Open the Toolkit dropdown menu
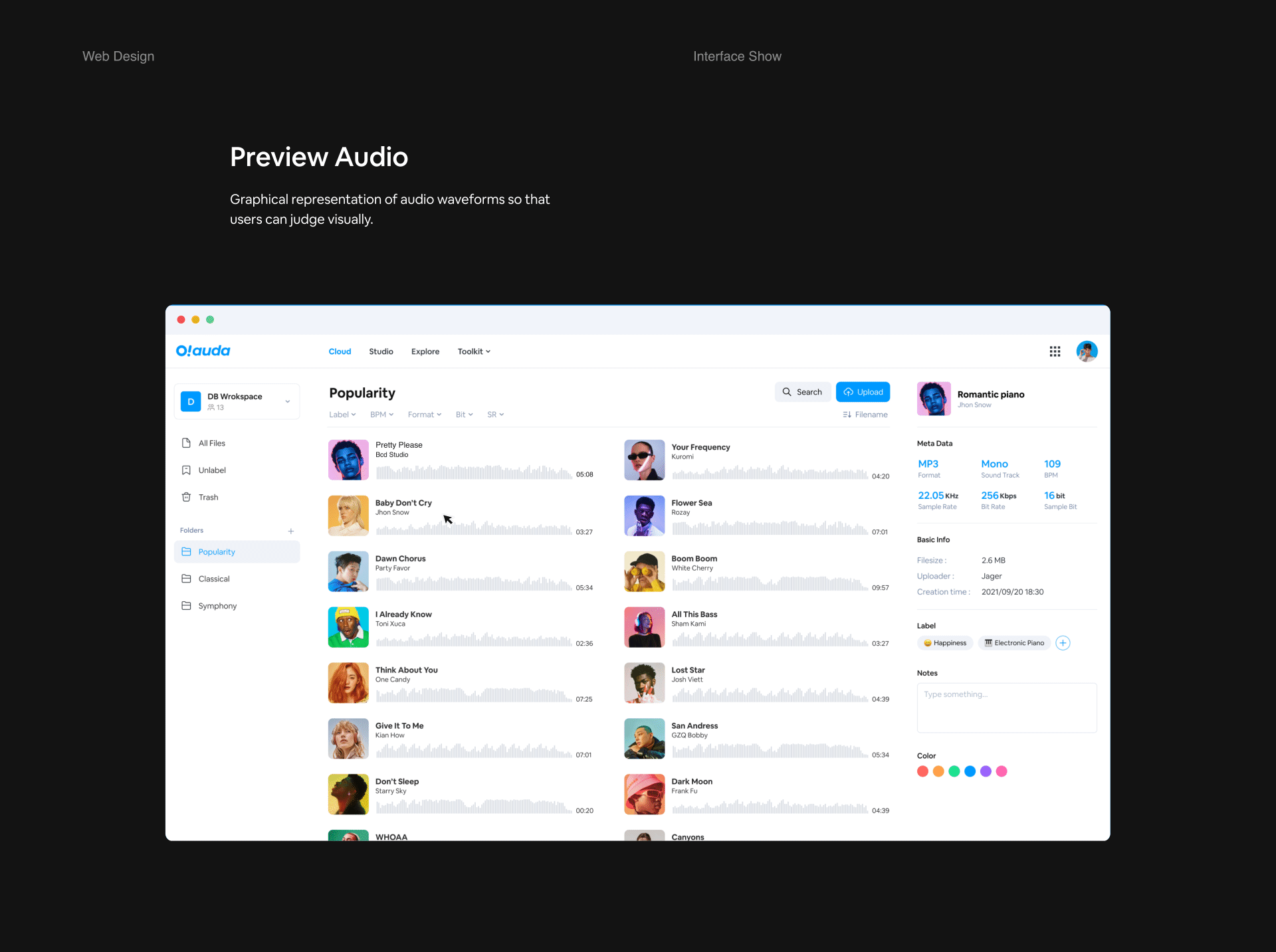The image size is (1276, 952). click(474, 351)
